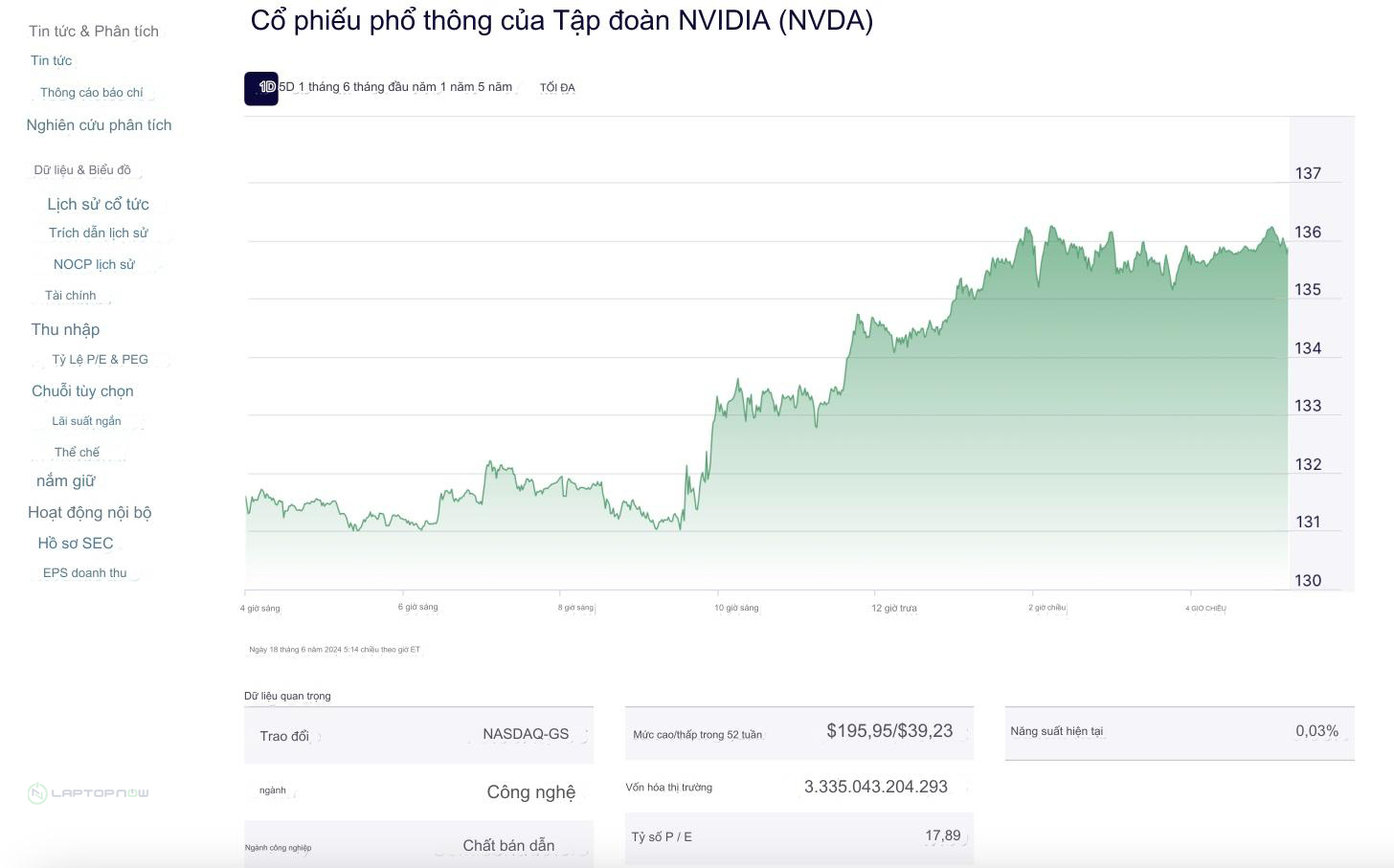1394x868 pixels.
Task: Open the Tin tức sidebar link
Action: click(51, 61)
